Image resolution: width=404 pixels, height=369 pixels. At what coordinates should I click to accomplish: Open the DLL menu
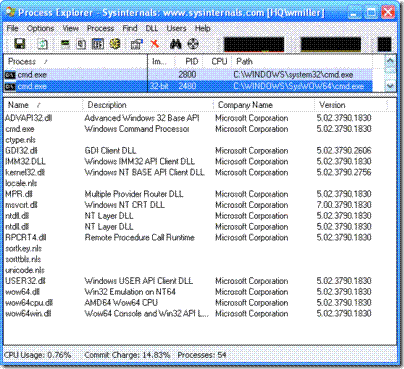click(x=152, y=28)
